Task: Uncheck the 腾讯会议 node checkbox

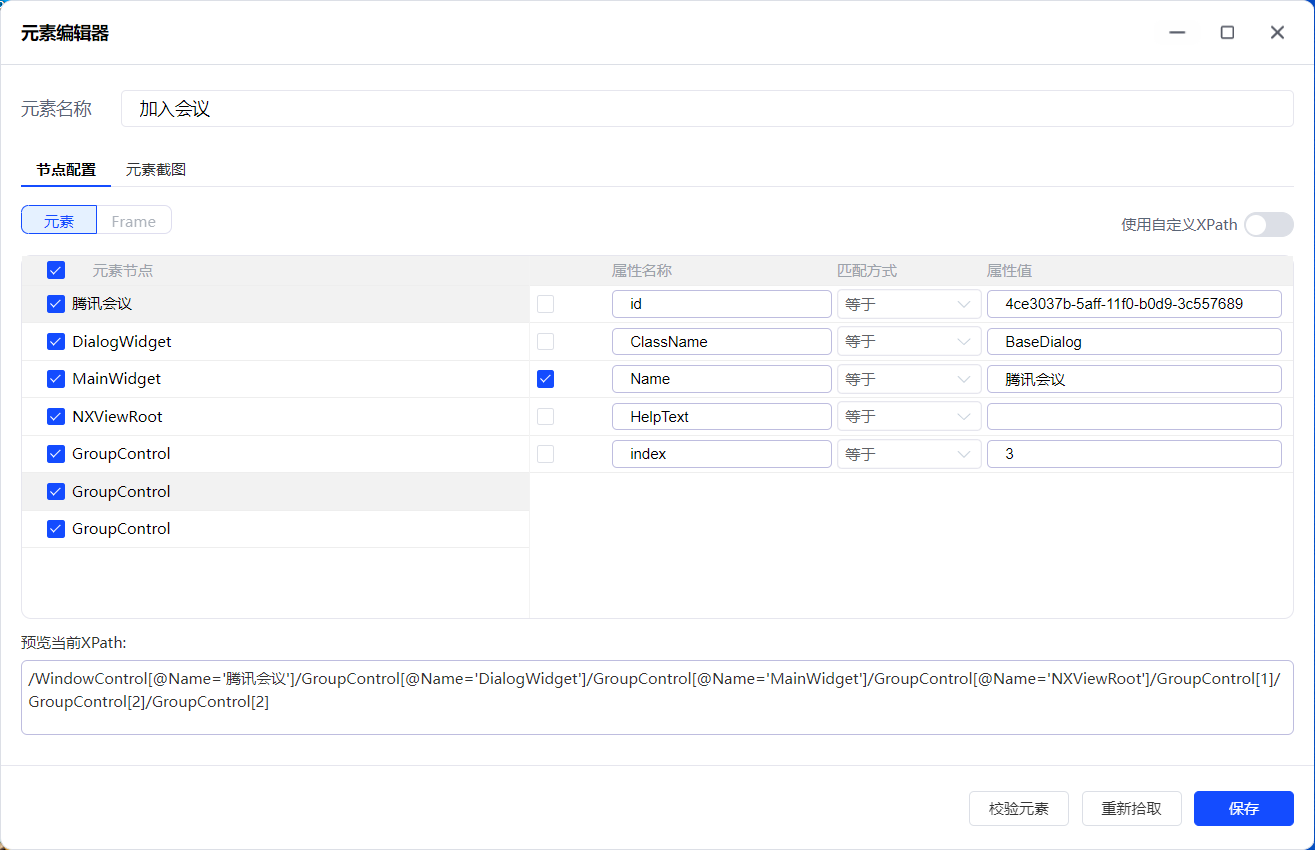Action: point(56,304)
